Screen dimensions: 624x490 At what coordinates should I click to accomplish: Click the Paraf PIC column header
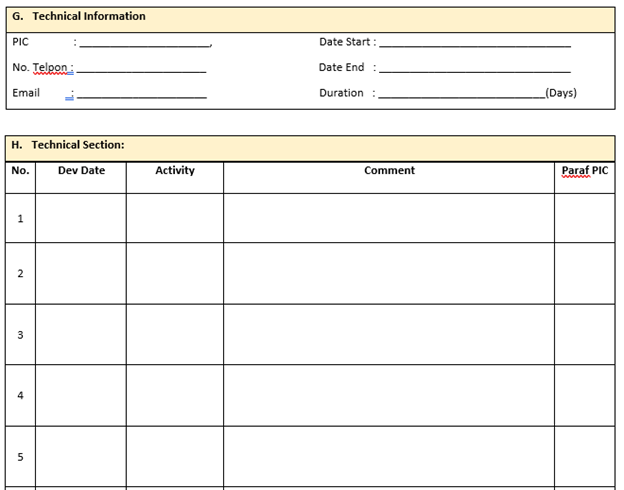pos(585,171)
